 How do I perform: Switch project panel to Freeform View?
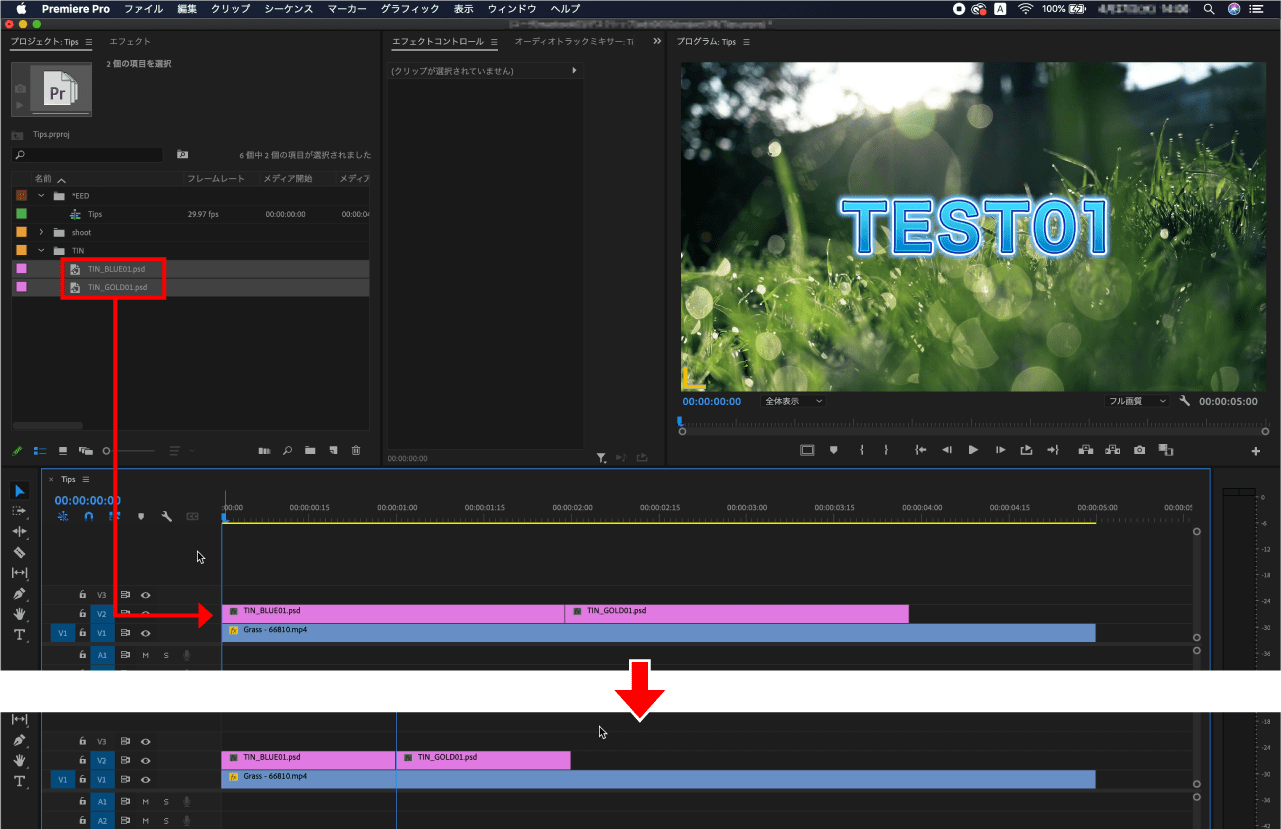tap(86, 451)
